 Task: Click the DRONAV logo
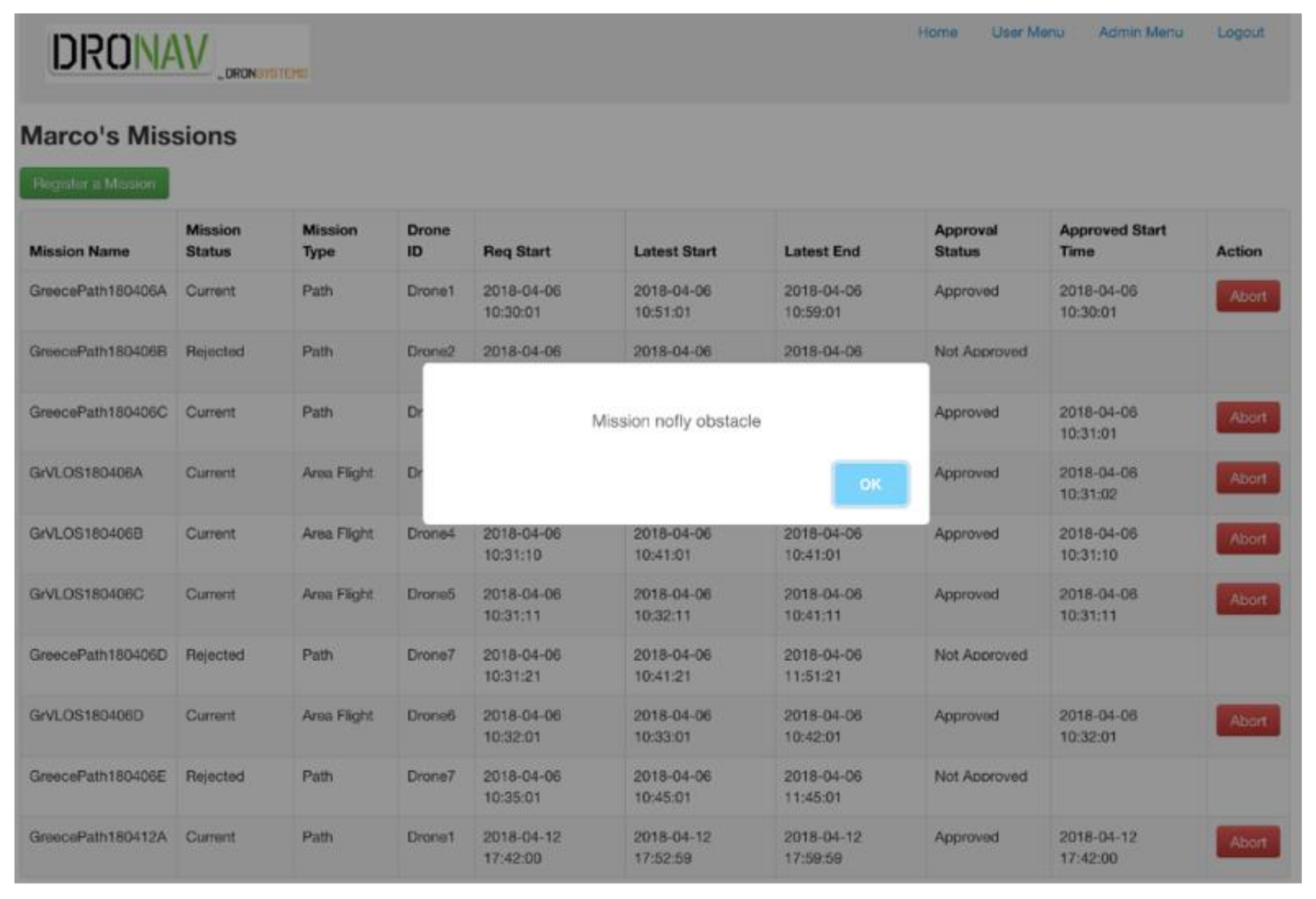pyautogui.click(x=131, y=53)
